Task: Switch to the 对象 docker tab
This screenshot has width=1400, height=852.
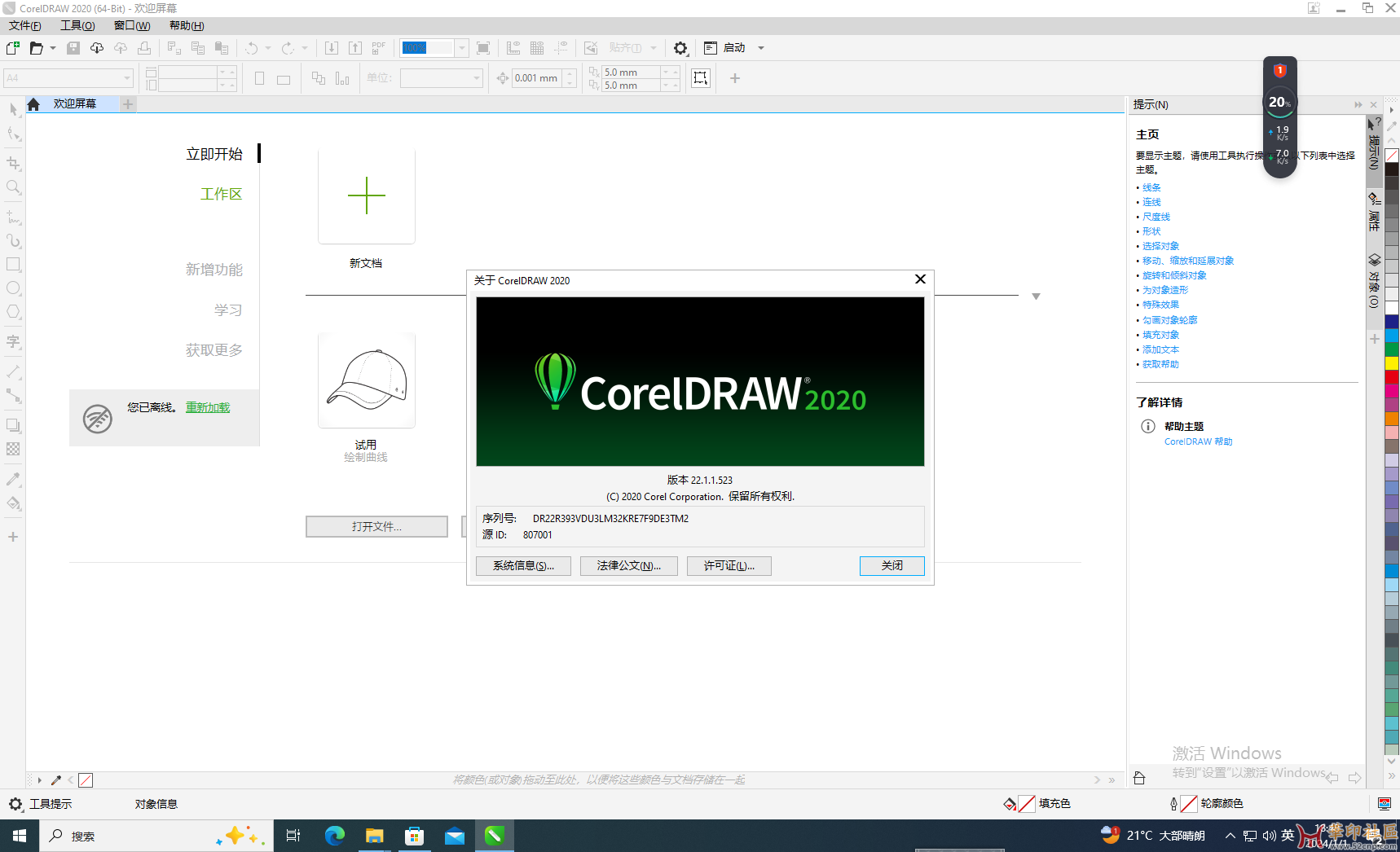Action: 1374,281
